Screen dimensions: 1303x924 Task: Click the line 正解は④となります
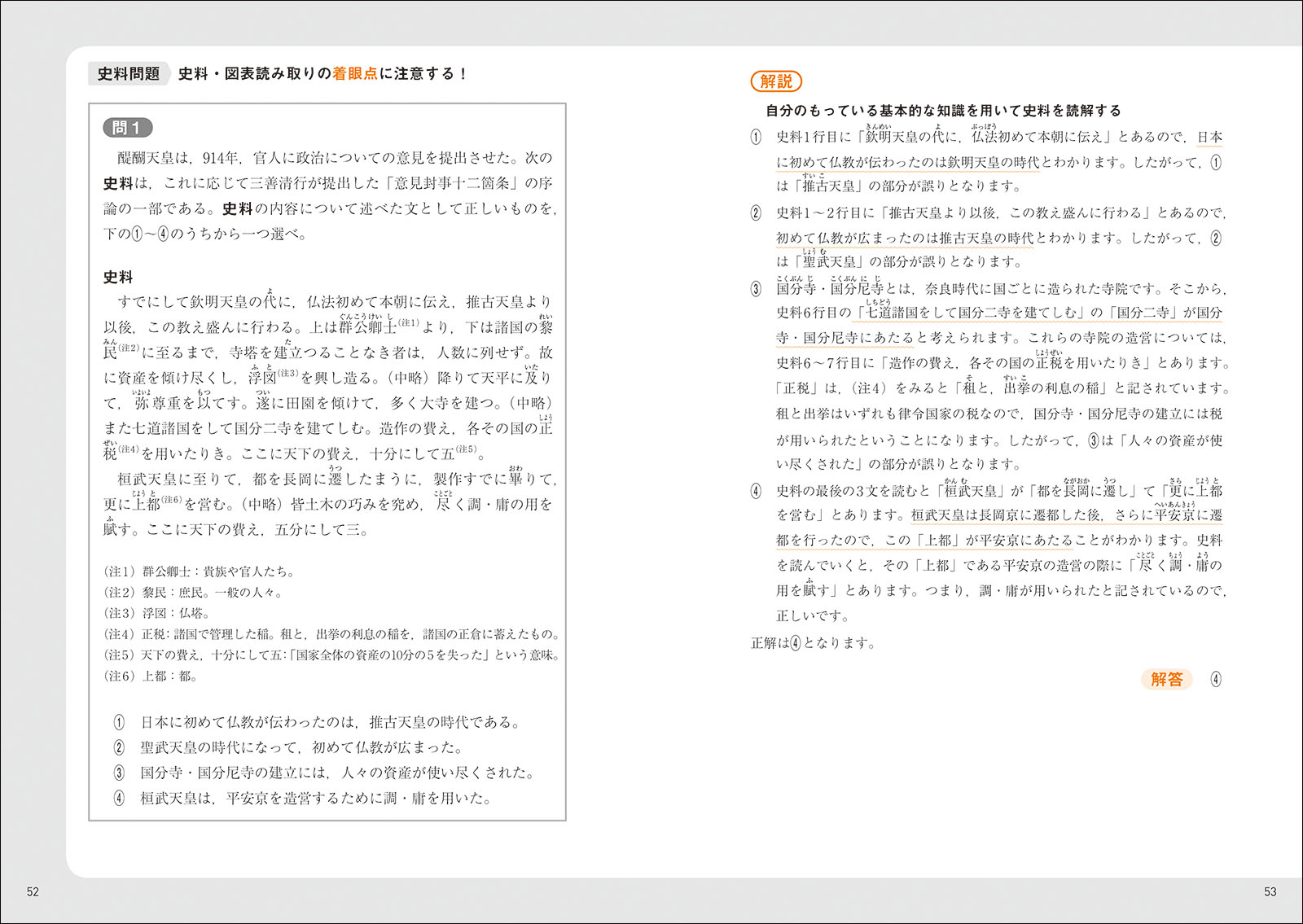click(x=814, y=643)
